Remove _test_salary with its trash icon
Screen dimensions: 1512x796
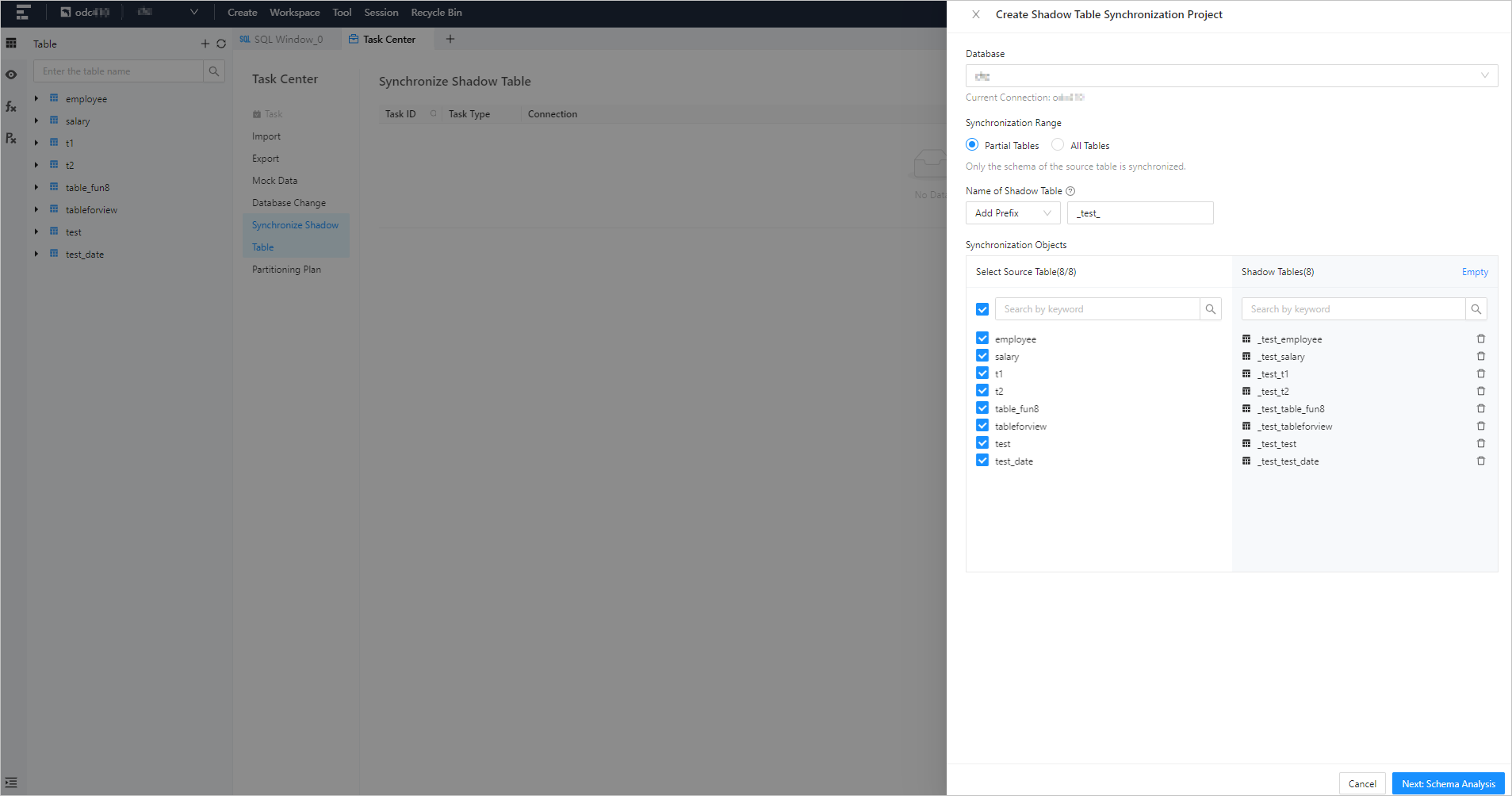(1480, 356)
